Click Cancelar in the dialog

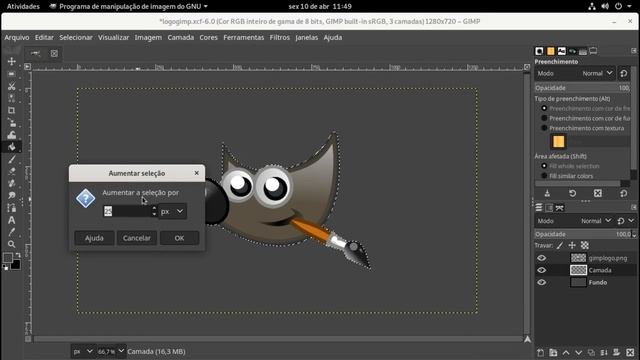click(x=137, y=238)
